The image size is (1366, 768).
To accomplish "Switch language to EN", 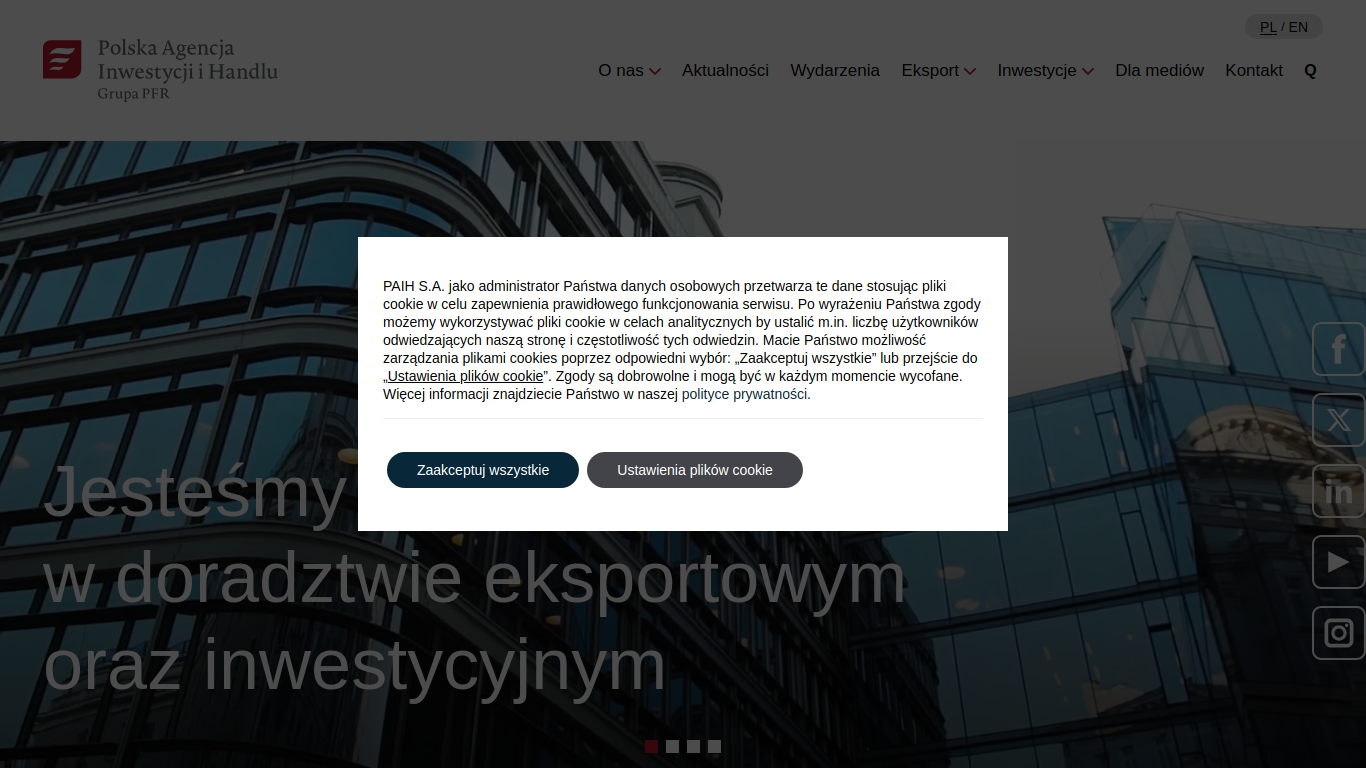I will tap(1298, 27).
